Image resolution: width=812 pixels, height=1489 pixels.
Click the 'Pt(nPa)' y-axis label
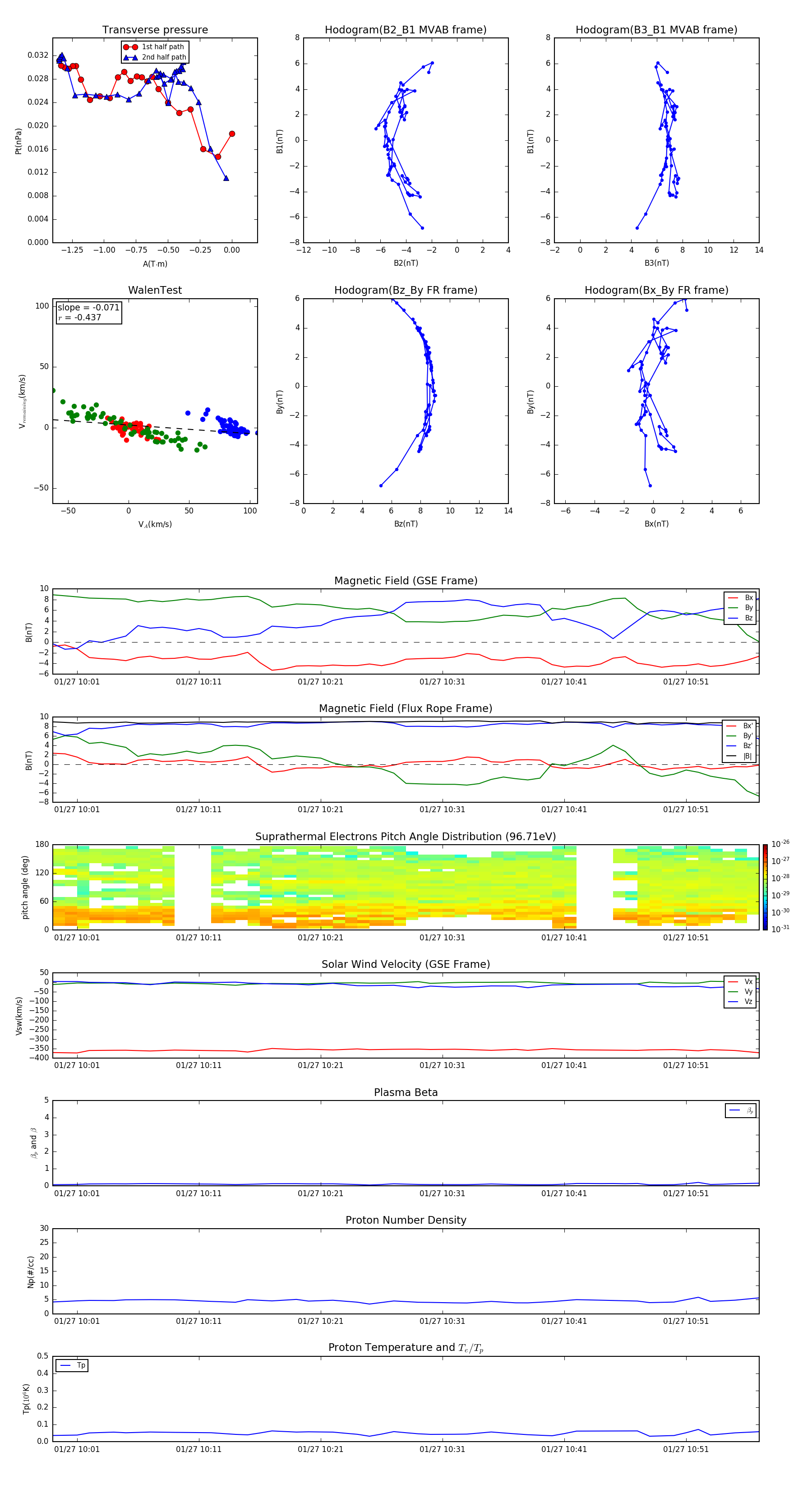pyautogui.click(x=18, y=140)
